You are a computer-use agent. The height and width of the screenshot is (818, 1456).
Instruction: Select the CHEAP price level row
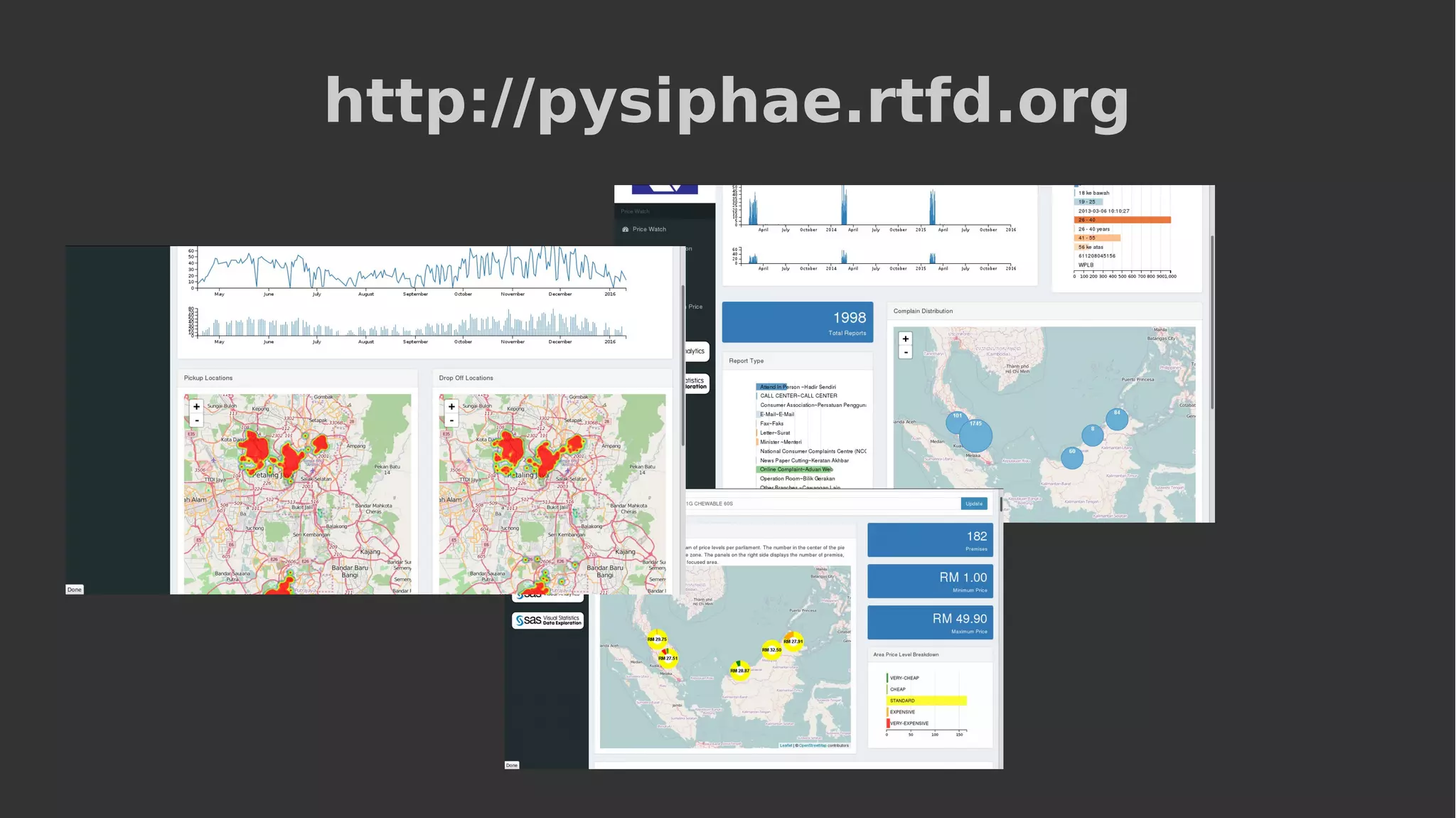tap(897, 689)
